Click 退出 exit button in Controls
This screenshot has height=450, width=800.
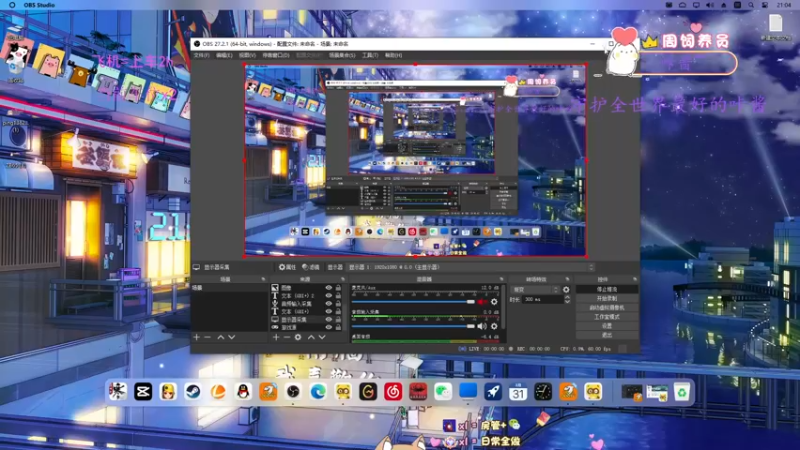[607, 335]
